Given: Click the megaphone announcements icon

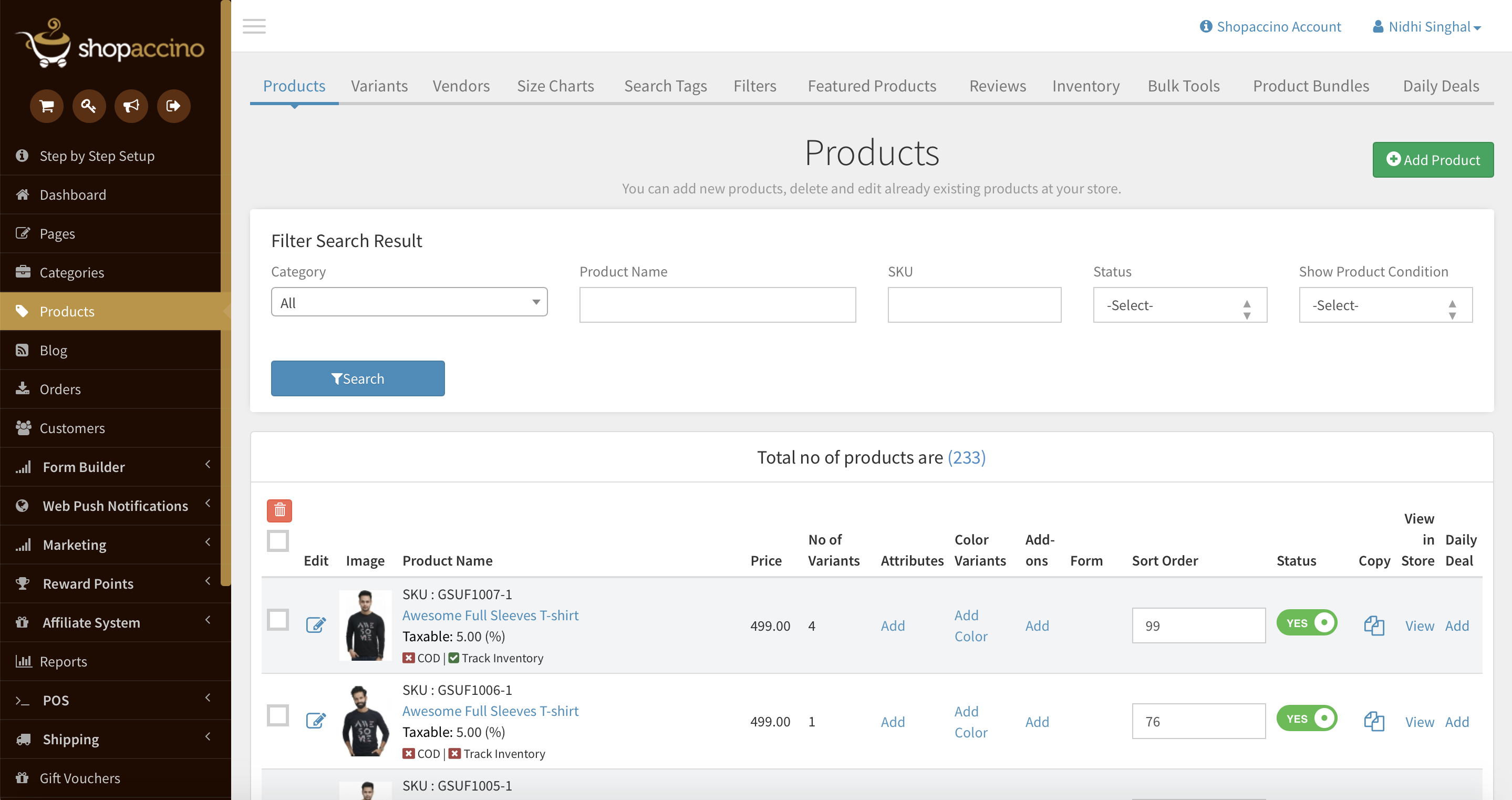Looking at the screenshot, I should (131, 106).
